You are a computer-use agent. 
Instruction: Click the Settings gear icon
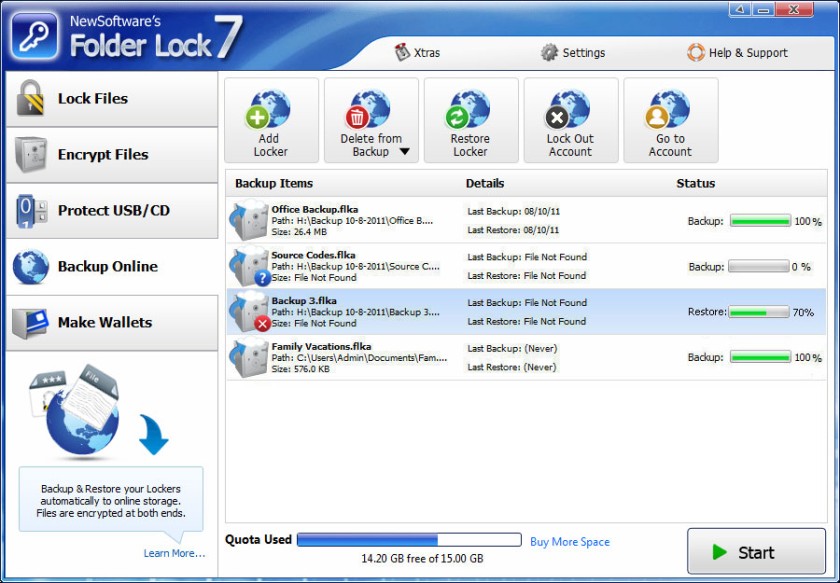(549, 53)
